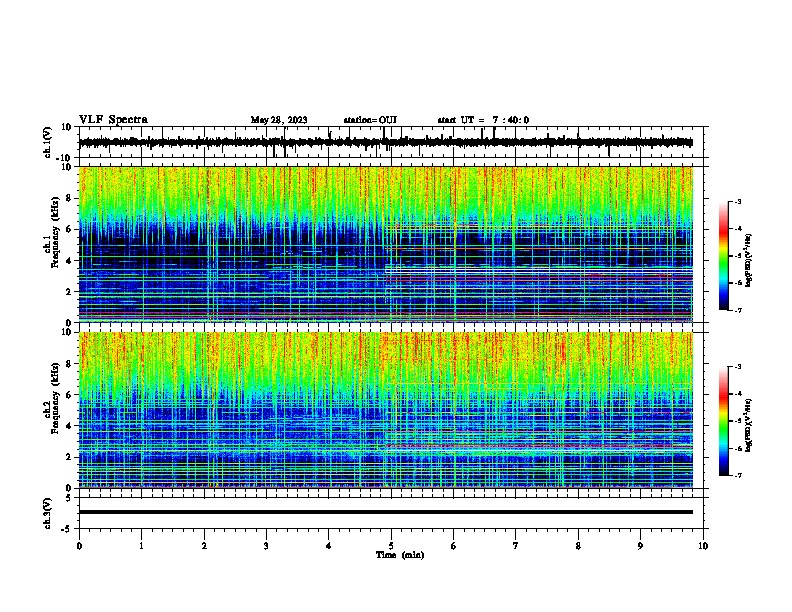
Task: Click time axis tick label '6'
Action: (454, 546)
